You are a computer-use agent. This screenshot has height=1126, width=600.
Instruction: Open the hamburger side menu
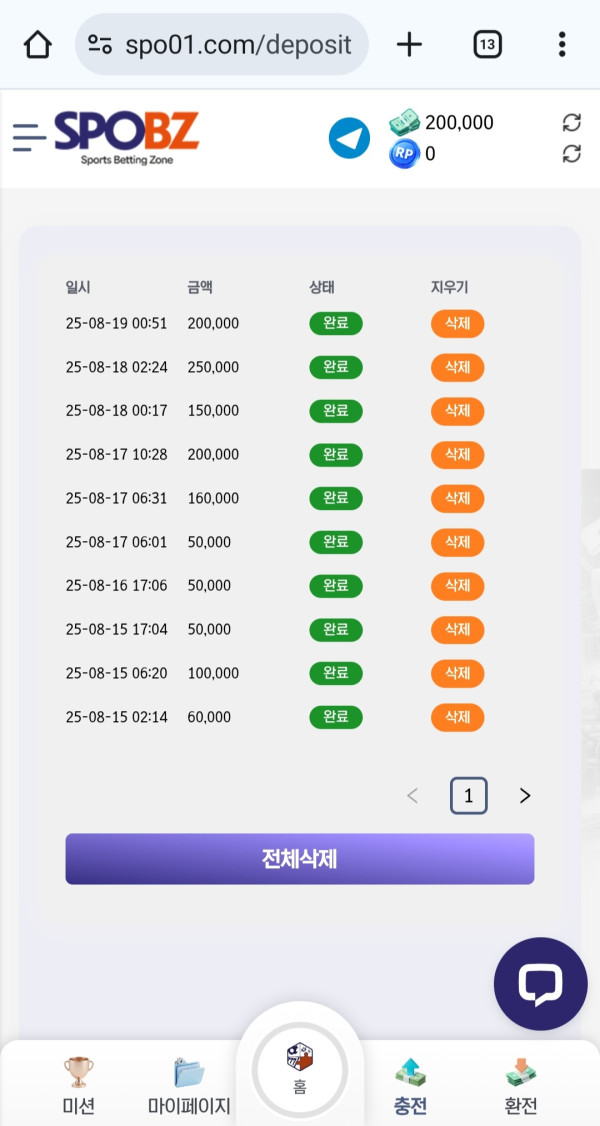[29, 137]
